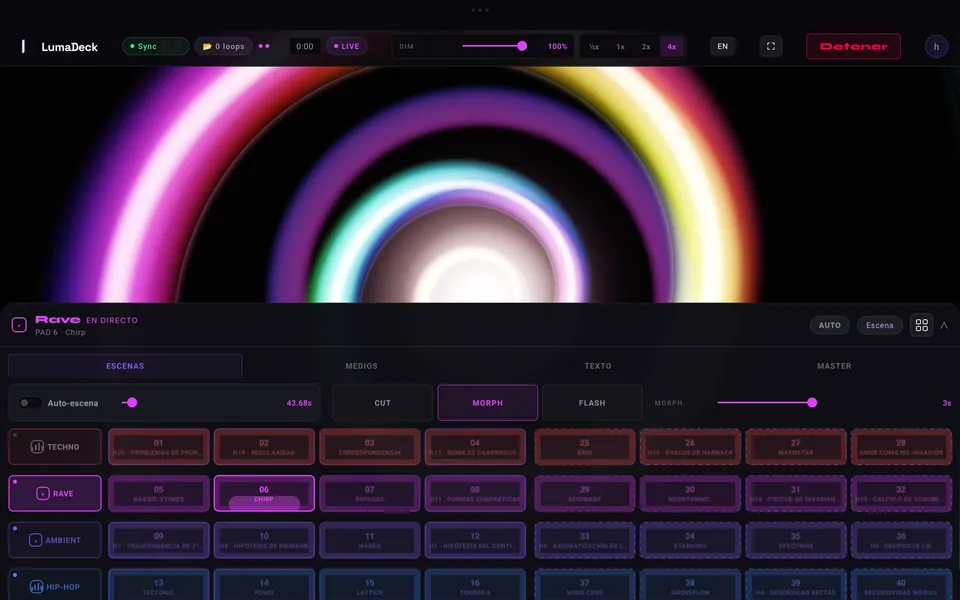
Task: Select CUT transition
Action: pyautogui.click(x=382, y=403)
